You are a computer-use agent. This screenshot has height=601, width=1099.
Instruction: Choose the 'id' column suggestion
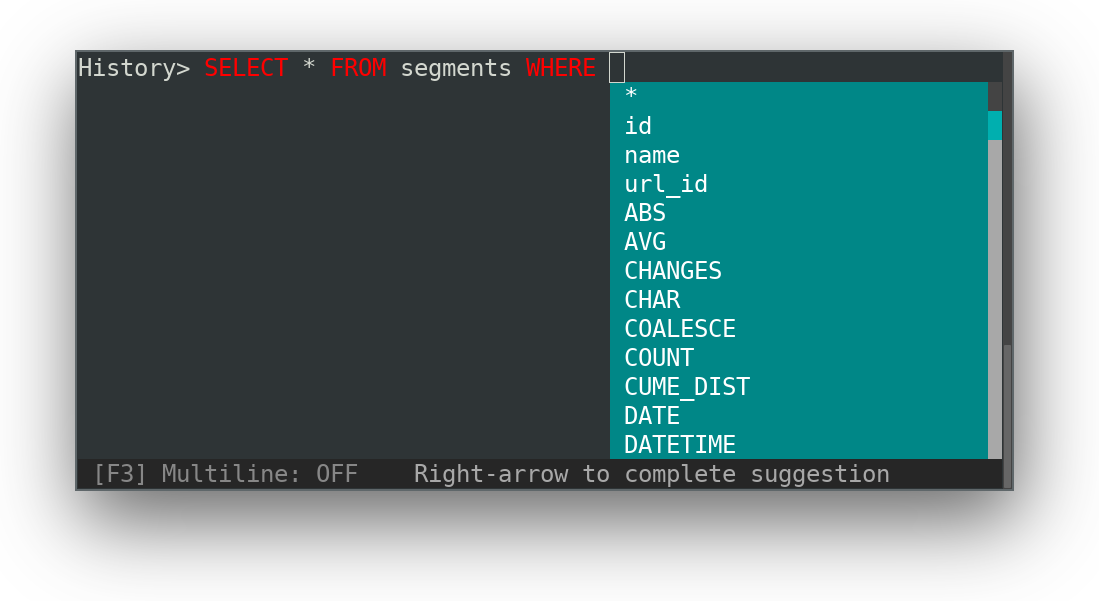point(798,126)
